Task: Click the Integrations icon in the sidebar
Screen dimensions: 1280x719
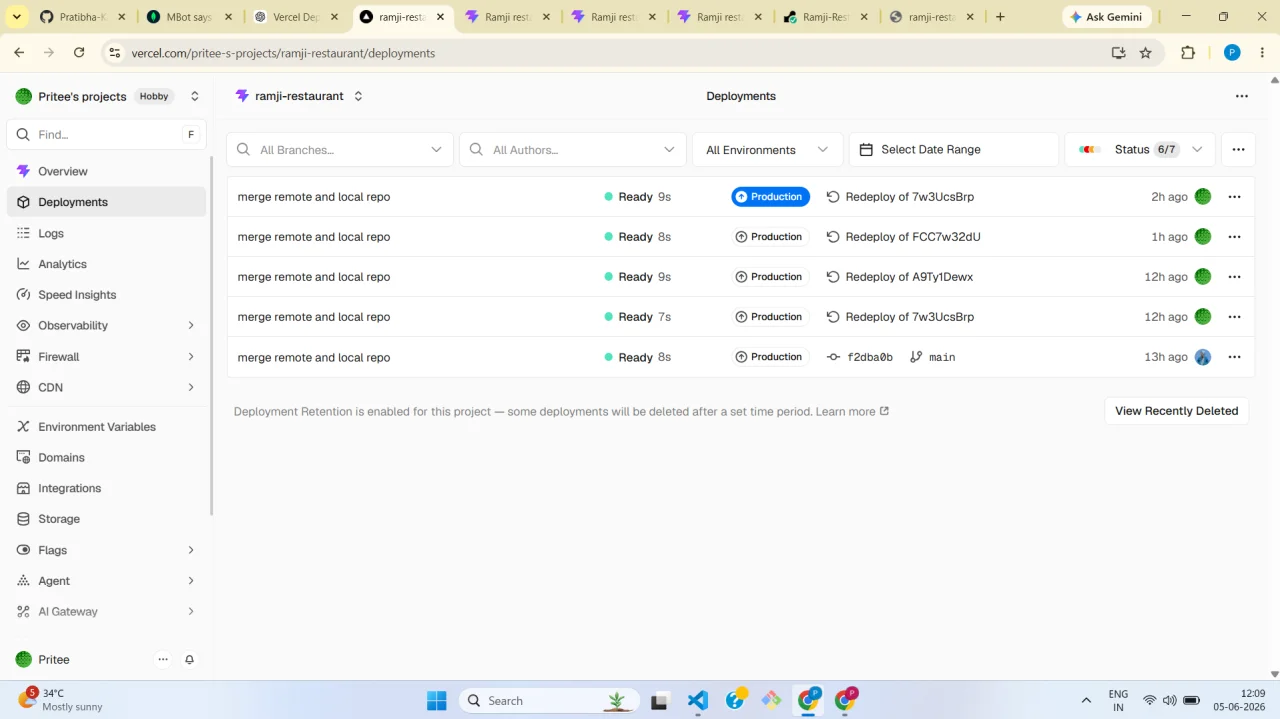Action: [x=24, y=488]
